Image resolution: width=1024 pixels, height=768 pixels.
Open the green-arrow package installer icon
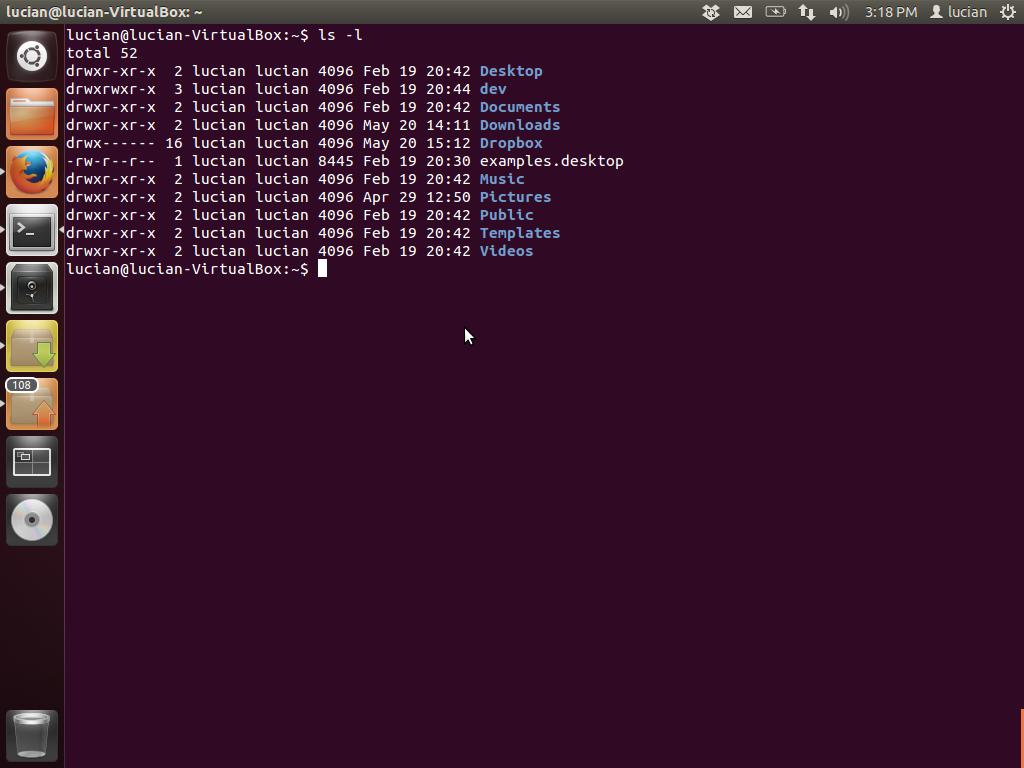[x=32, y=346]
